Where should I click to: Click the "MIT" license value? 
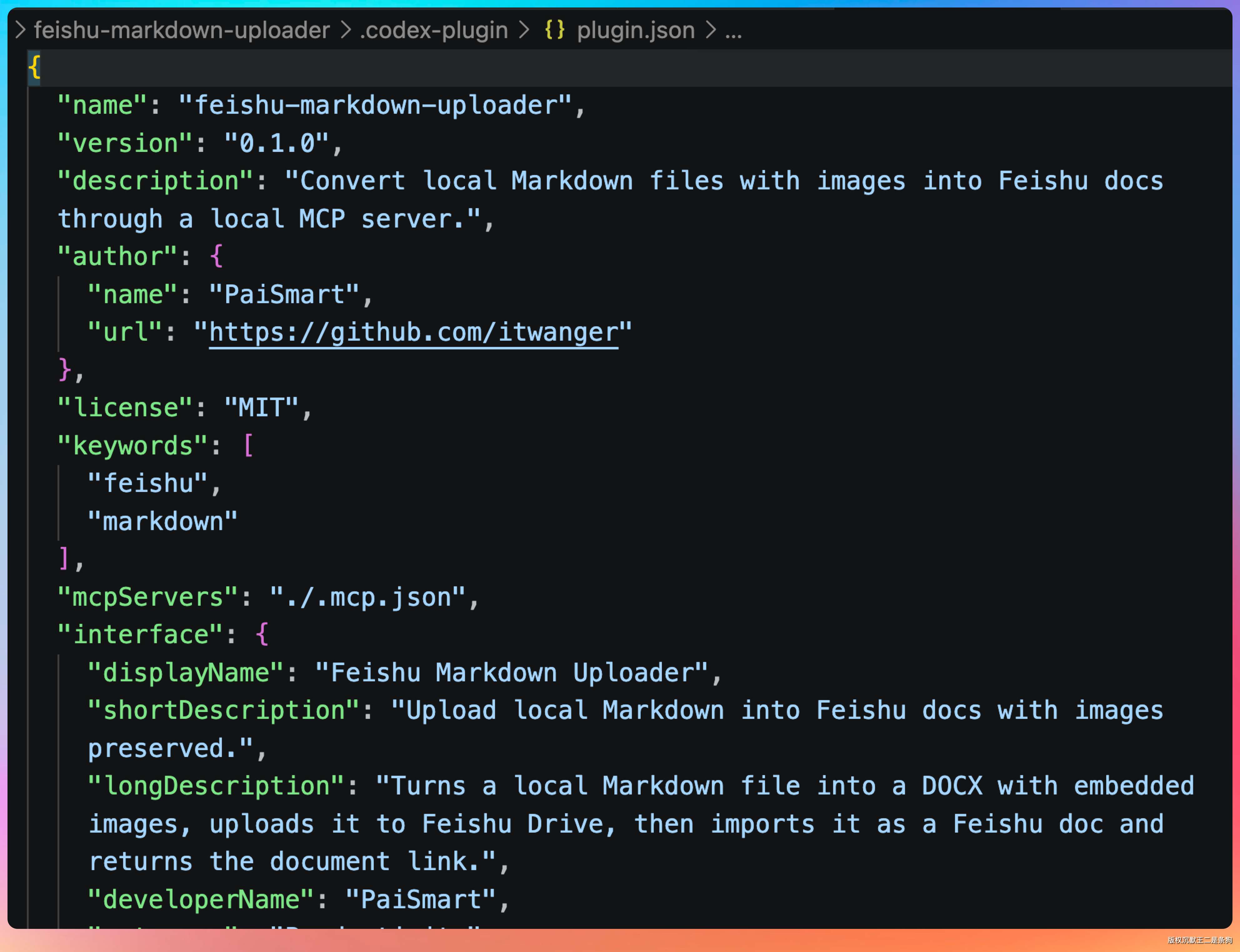(x=261, y=408)
